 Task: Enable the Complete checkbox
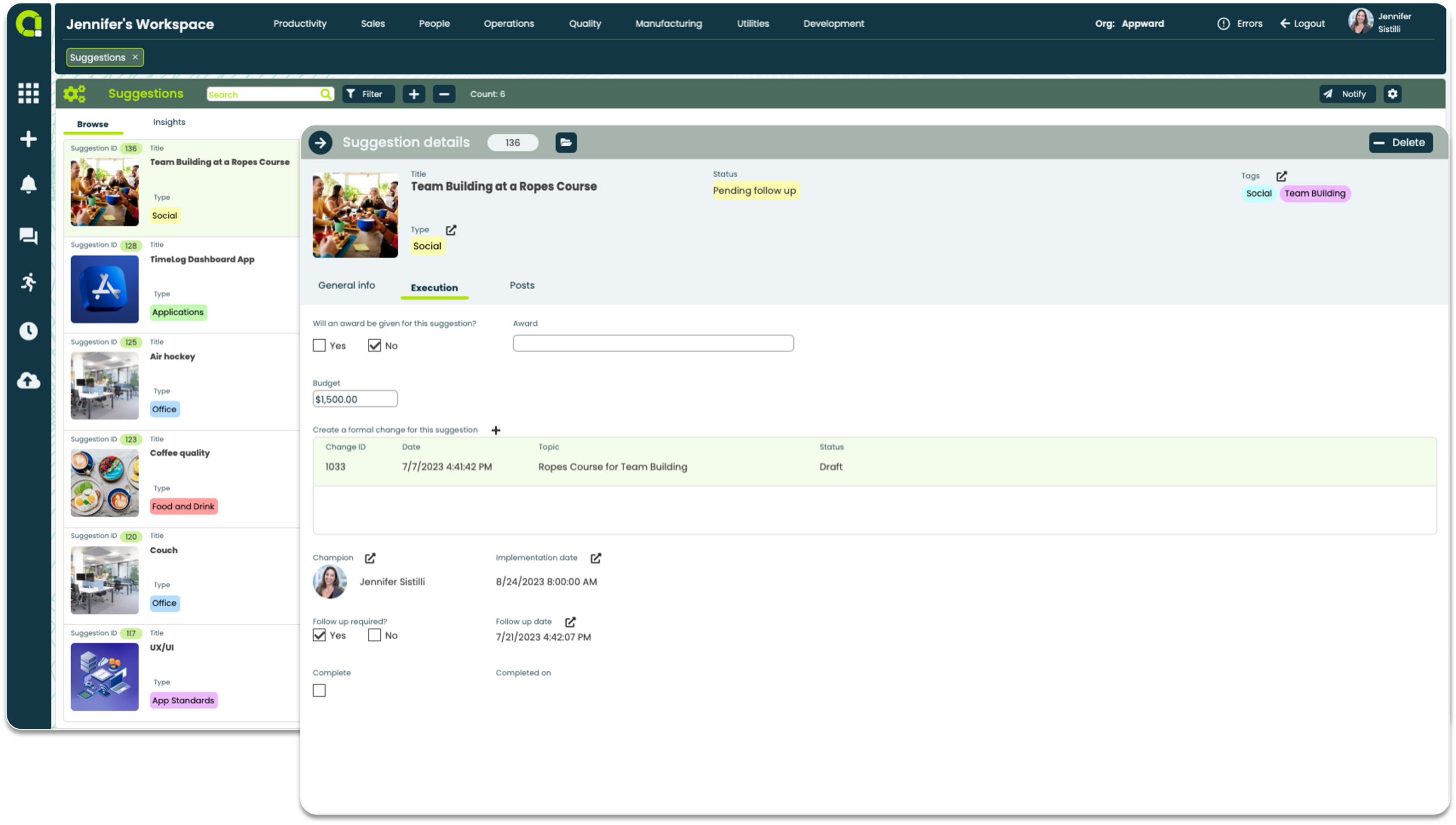click(320, 690)
